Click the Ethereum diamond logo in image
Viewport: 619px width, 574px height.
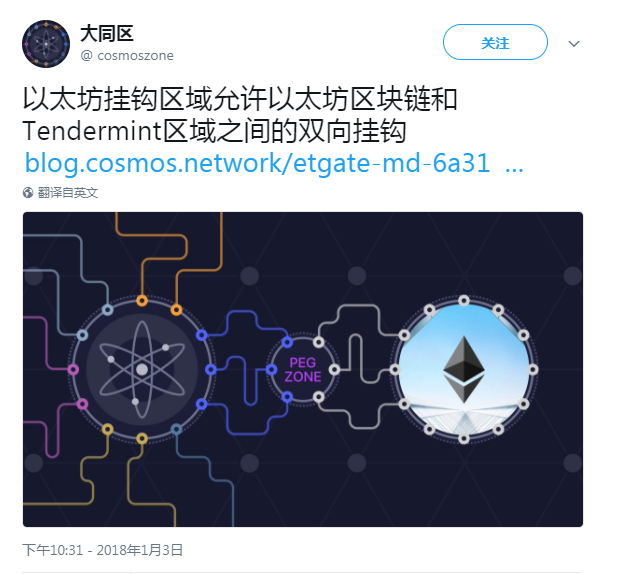tap(464, 369)
